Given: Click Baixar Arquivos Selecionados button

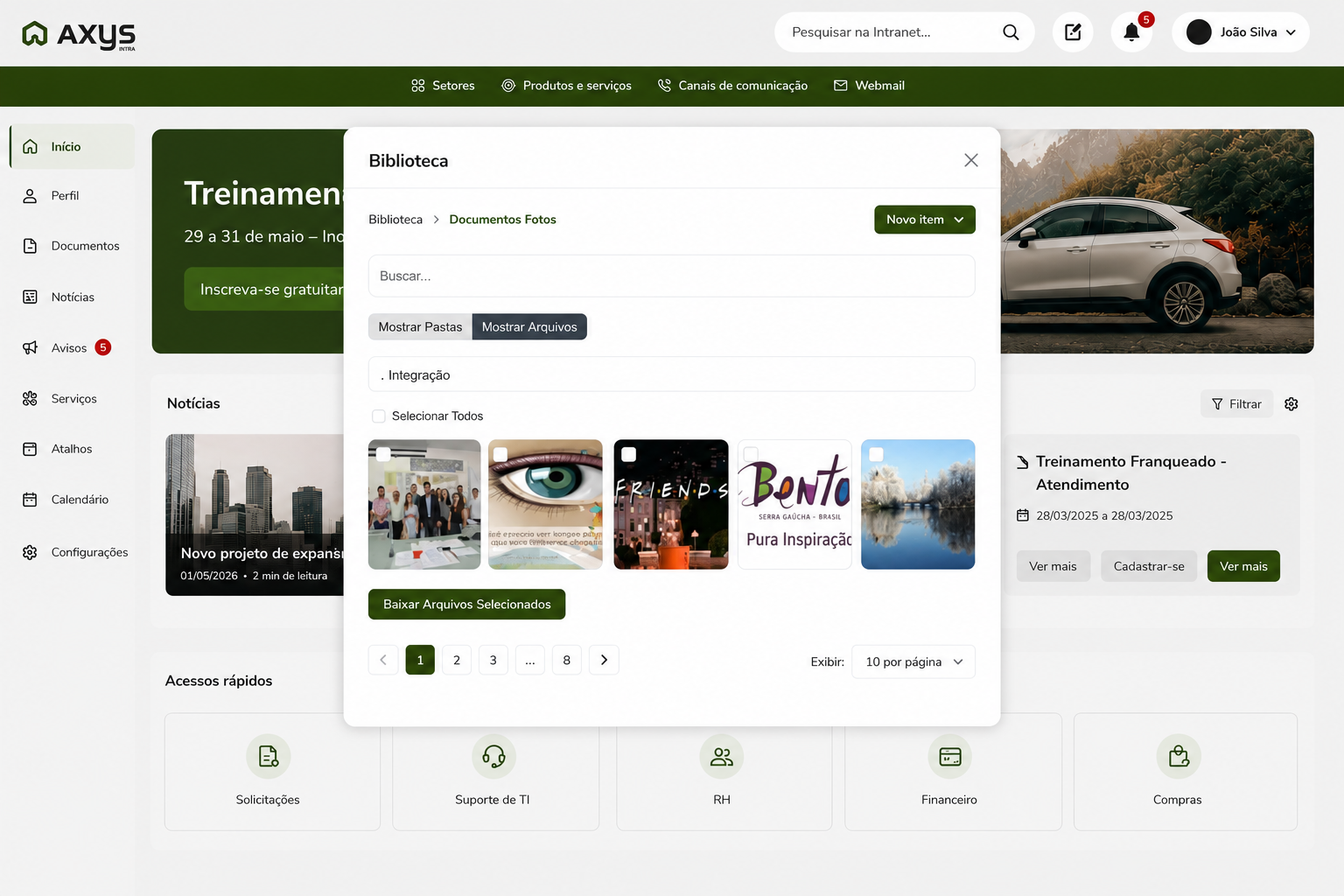Looking at the screenshot, I should point(466,605).
